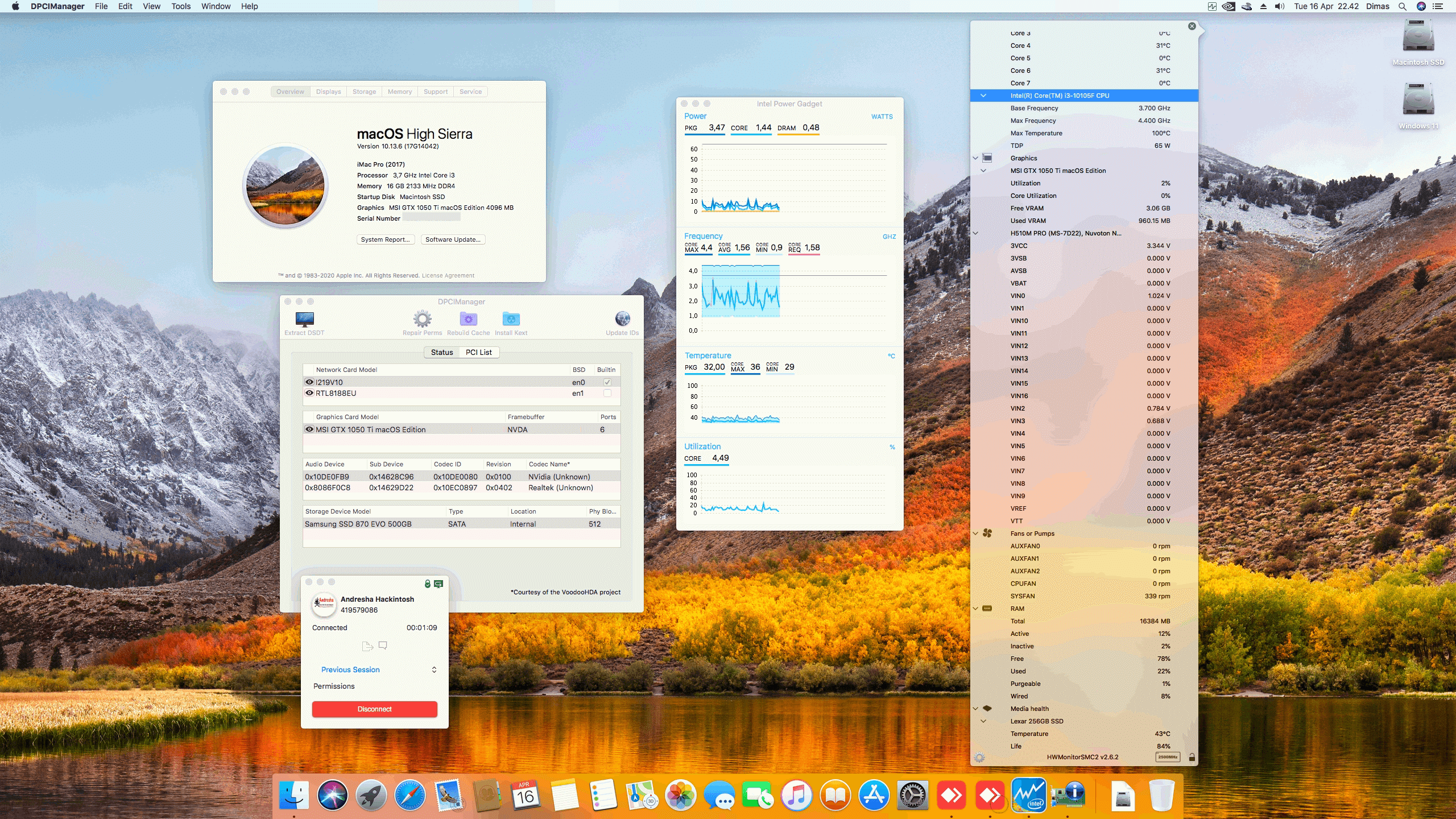The width and height of the screenshot is (1456, 819).
Task: Adjust the 2500MHz slider in HWMonitorSMC2
Action: pos(1169,757)
